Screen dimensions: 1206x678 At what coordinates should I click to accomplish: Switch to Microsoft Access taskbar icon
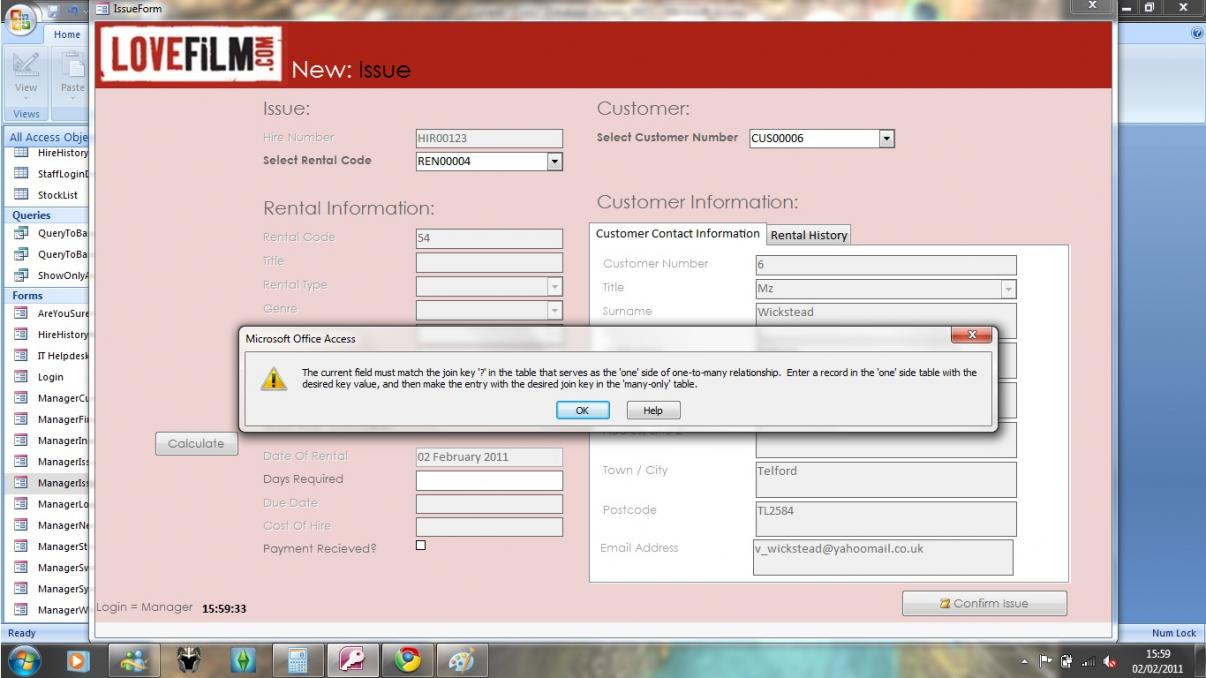tap(354, 660)
